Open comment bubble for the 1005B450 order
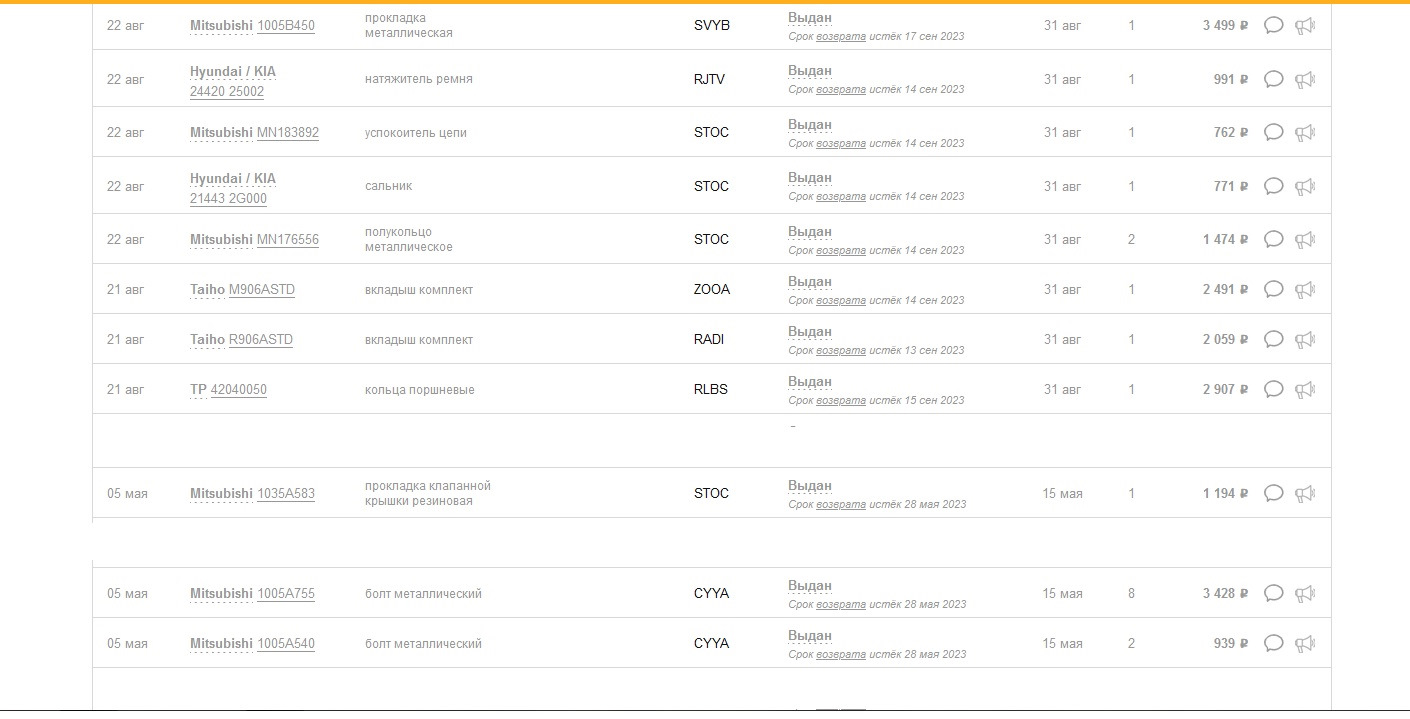The image size is (1410, 719). point(1273,25)
